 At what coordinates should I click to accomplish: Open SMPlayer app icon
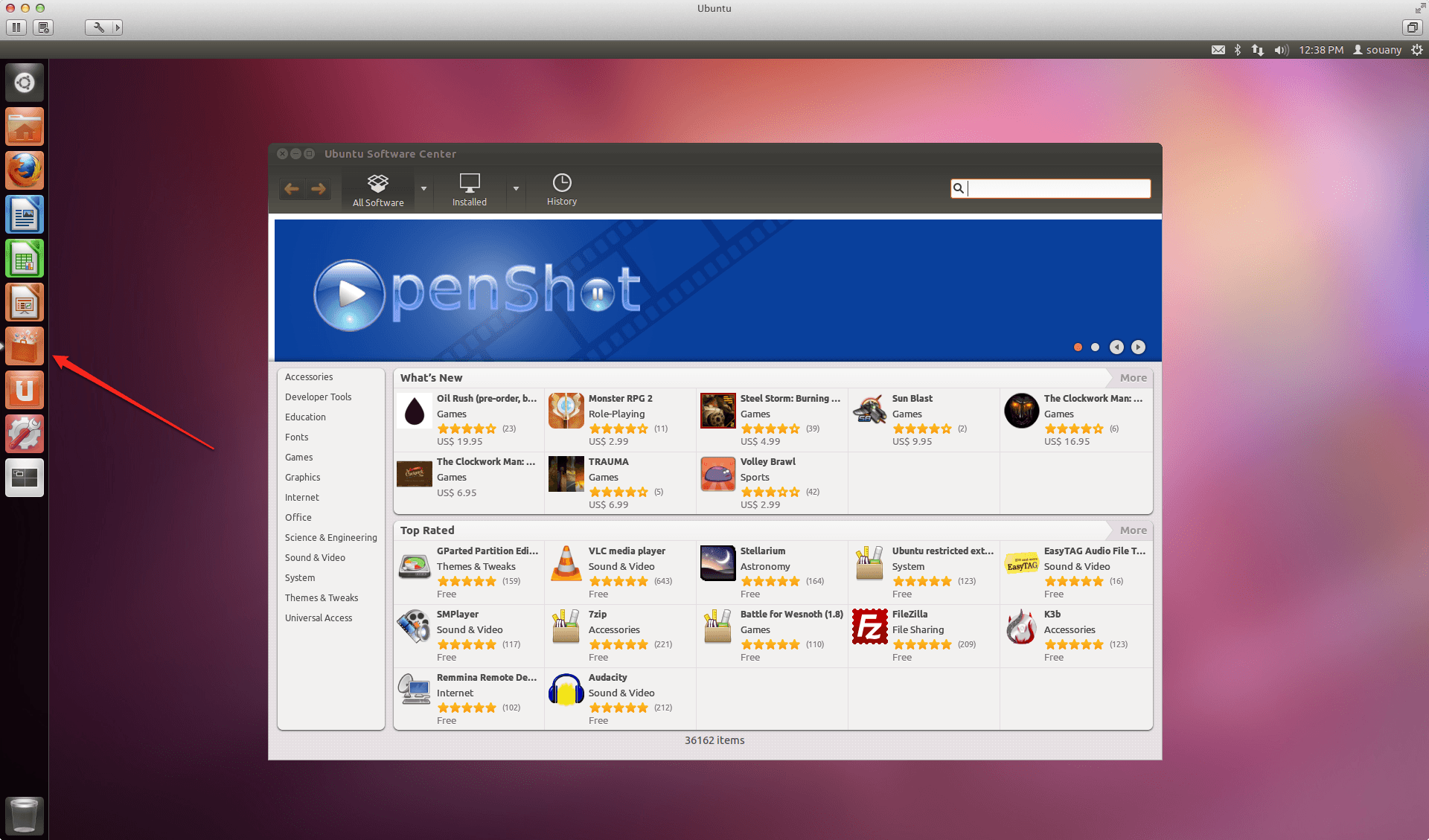point(415,626)
